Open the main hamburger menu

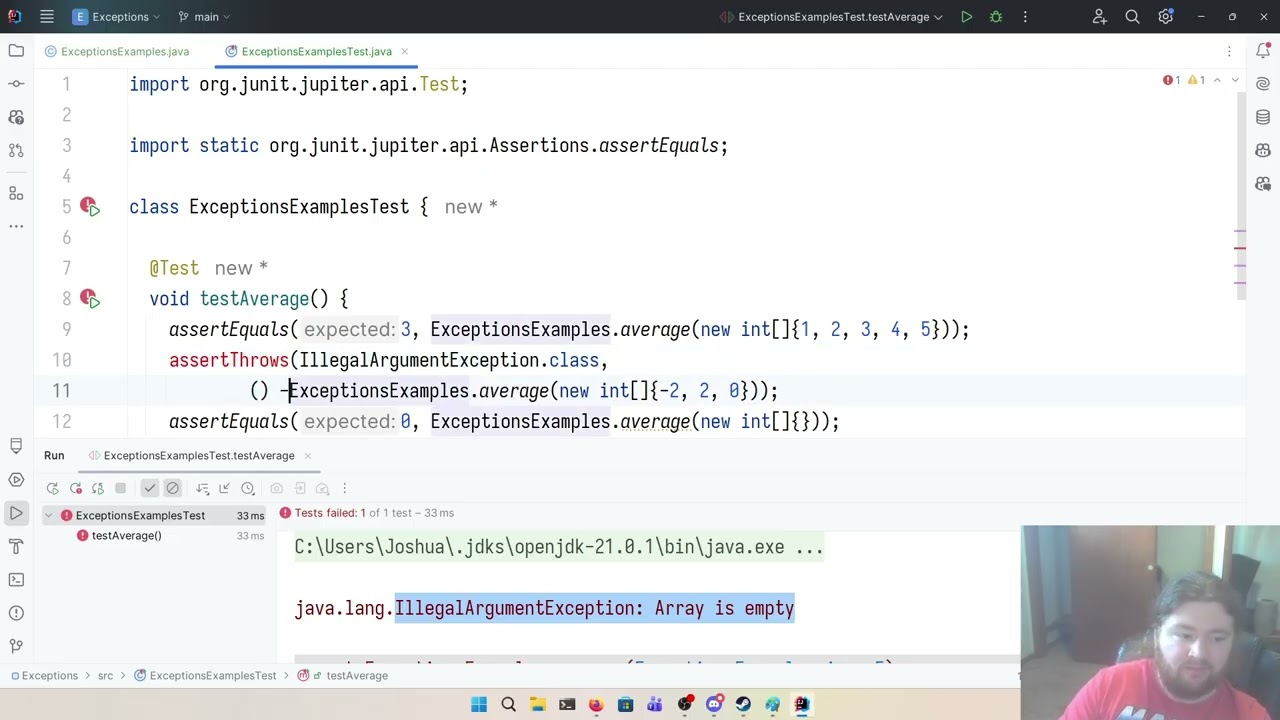pos(47,17)
